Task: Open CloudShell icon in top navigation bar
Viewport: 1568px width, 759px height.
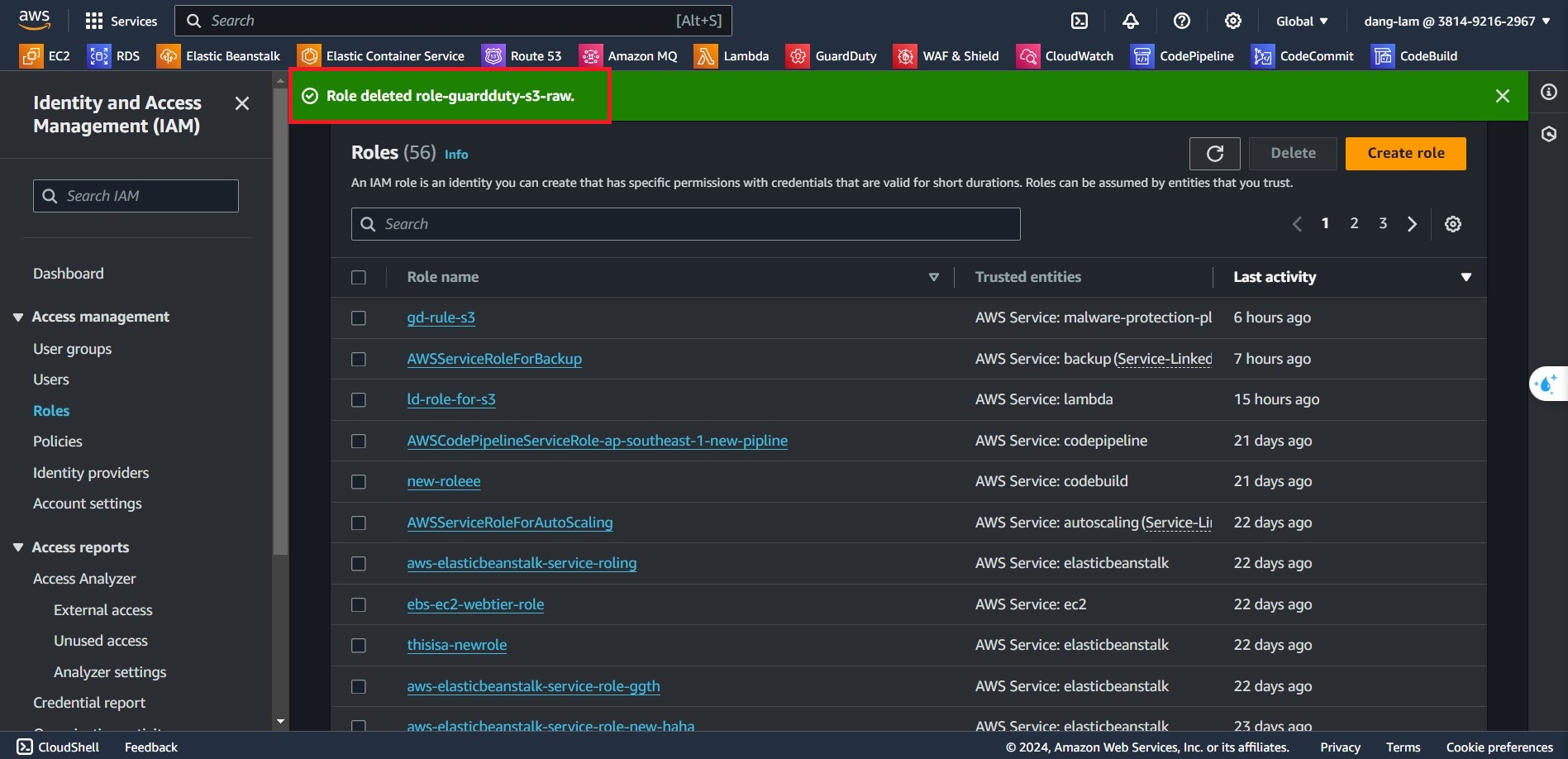Action: click(1079, 21)
